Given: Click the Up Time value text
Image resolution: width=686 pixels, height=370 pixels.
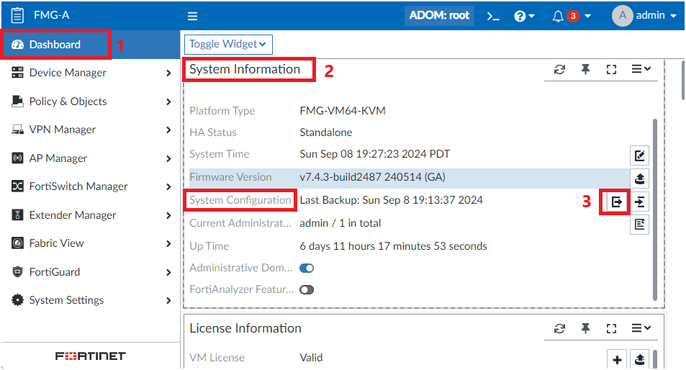Looking at the screenshot, I should tap(393, 246).
